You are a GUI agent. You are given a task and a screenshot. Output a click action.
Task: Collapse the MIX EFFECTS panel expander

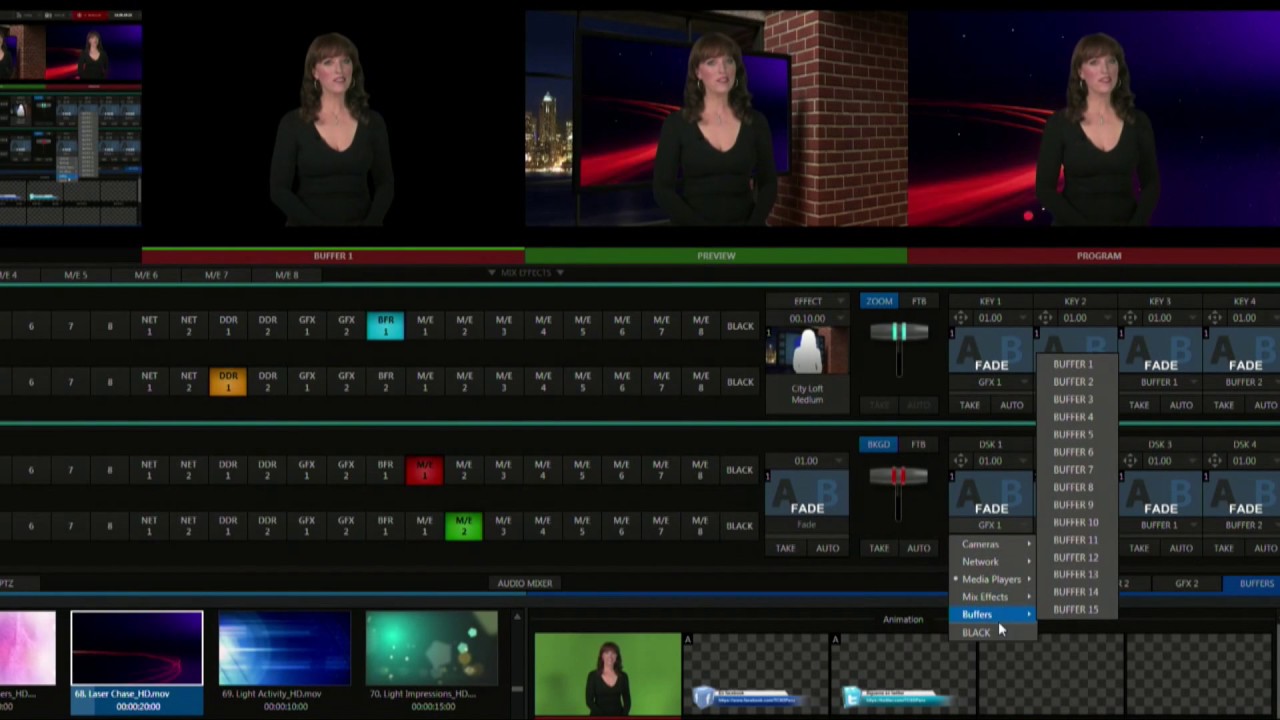point(526,272)
